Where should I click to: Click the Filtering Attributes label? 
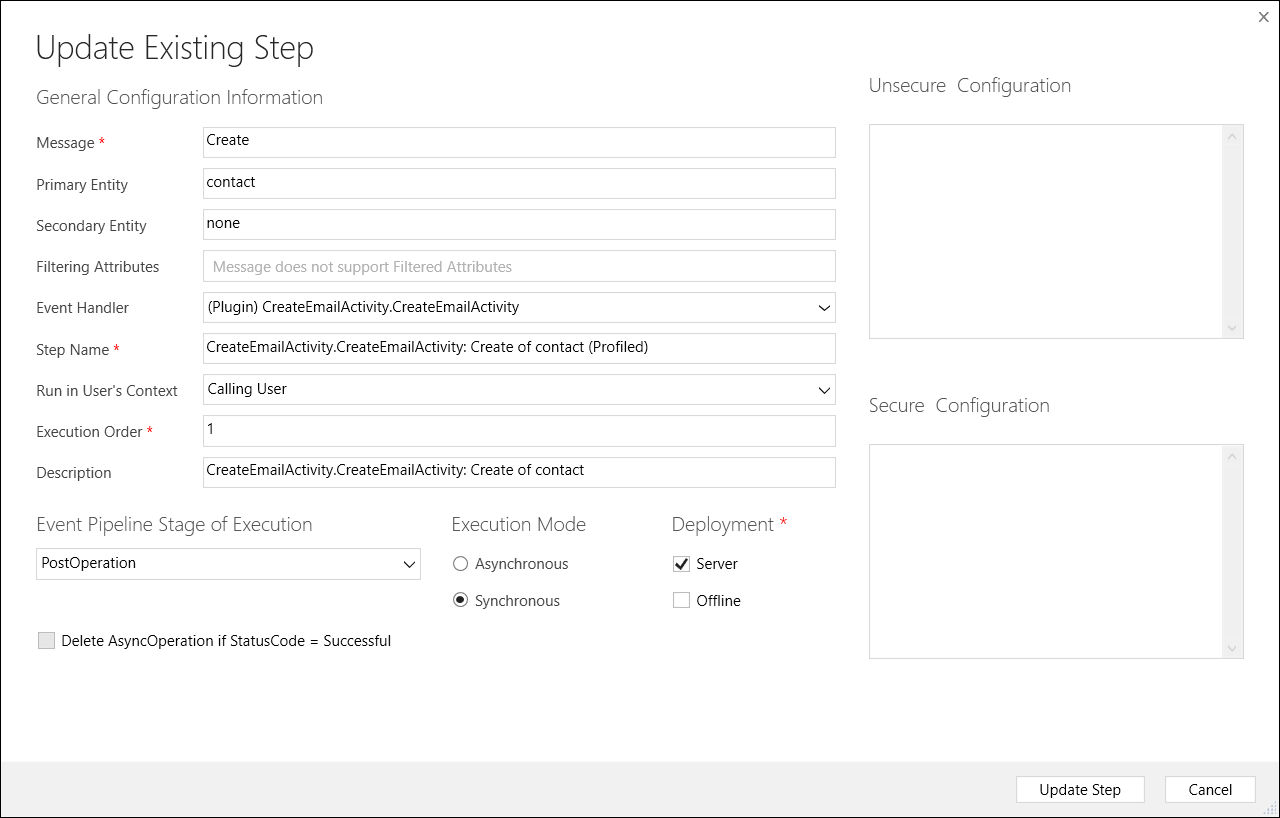[97, 267]
